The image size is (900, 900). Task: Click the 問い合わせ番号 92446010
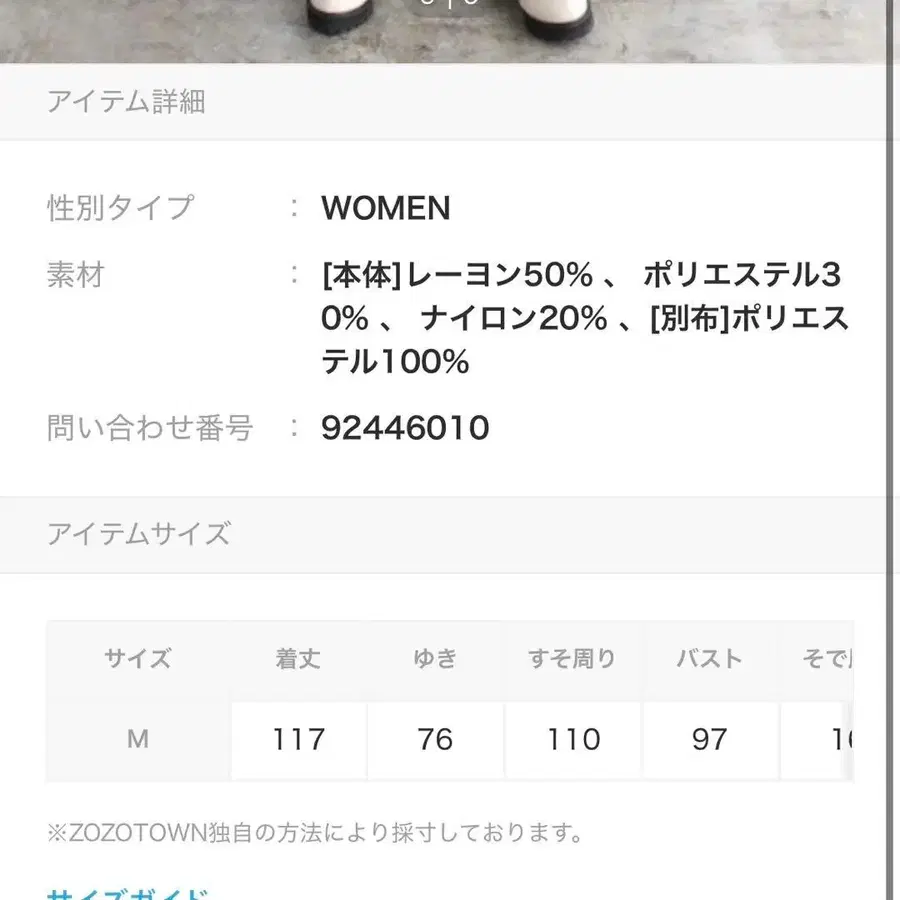pos(404,428)
